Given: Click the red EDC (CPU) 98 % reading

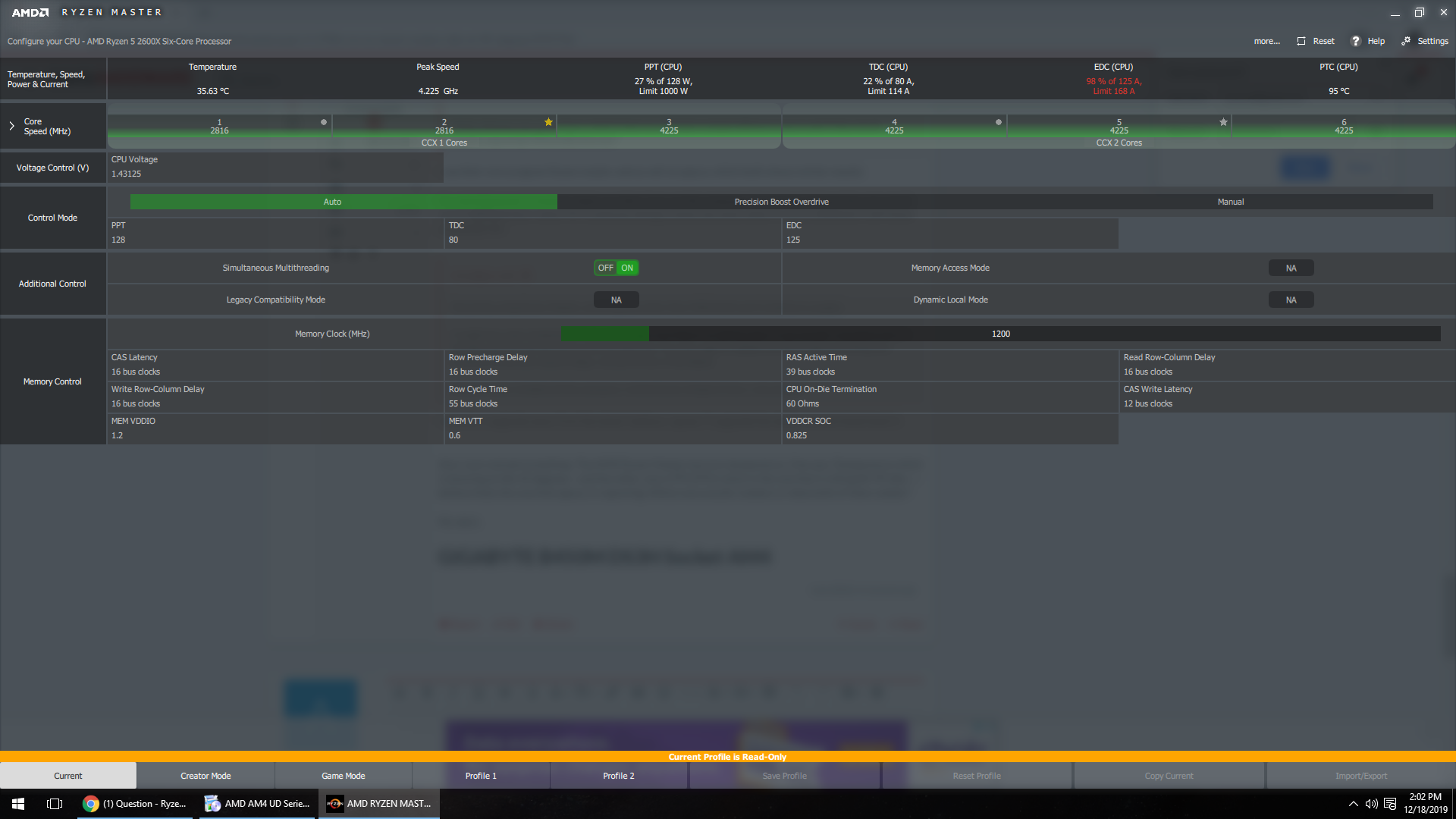Looking at the screenshot, I should [x=1113, y=86].
